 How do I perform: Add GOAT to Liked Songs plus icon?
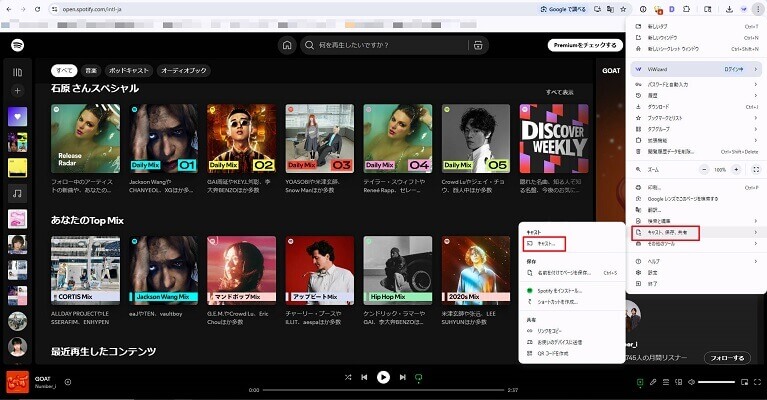point(68,382)
